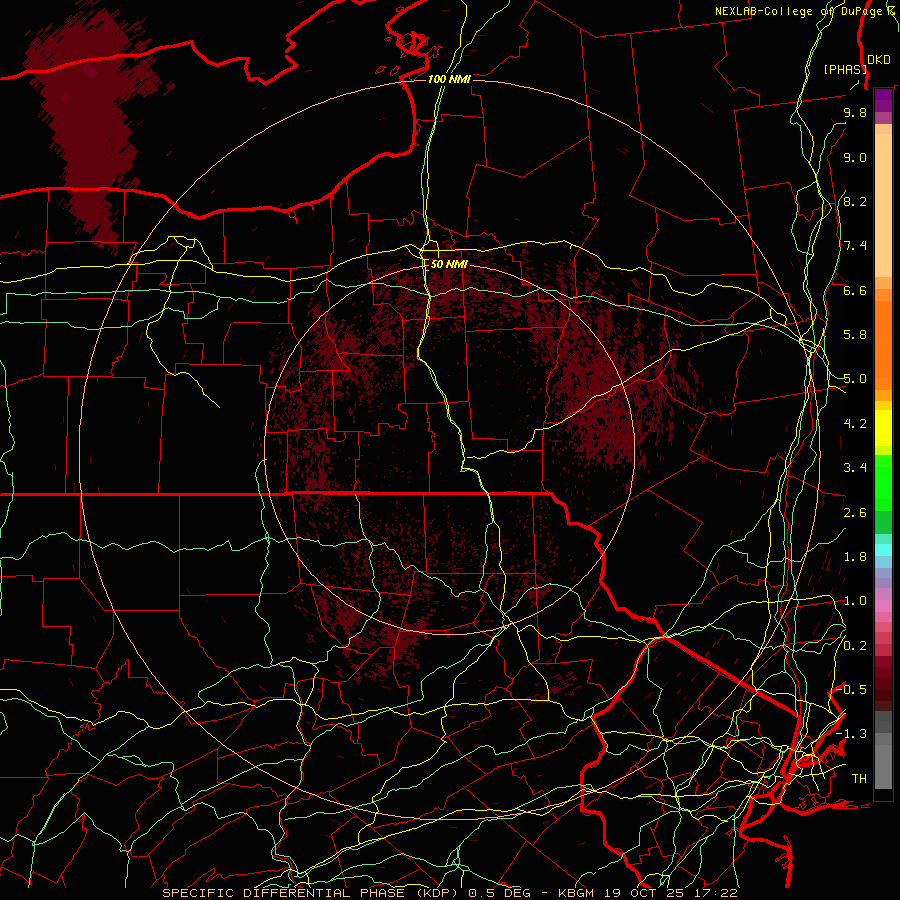Click the 5.0 scale label
This screenshot has height=900, width=900.
point(855,379)
